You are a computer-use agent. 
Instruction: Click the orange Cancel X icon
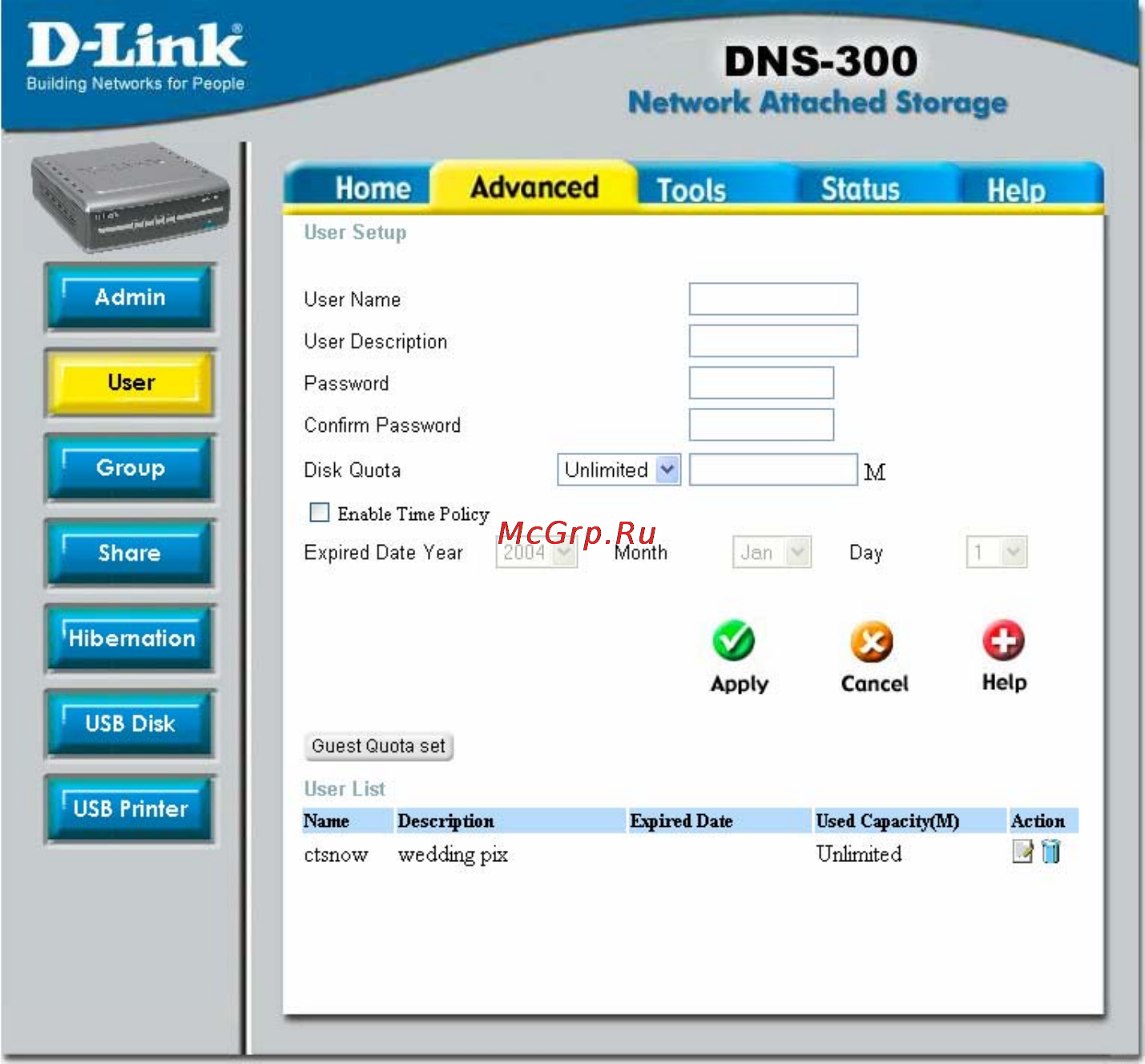(872, 642)
